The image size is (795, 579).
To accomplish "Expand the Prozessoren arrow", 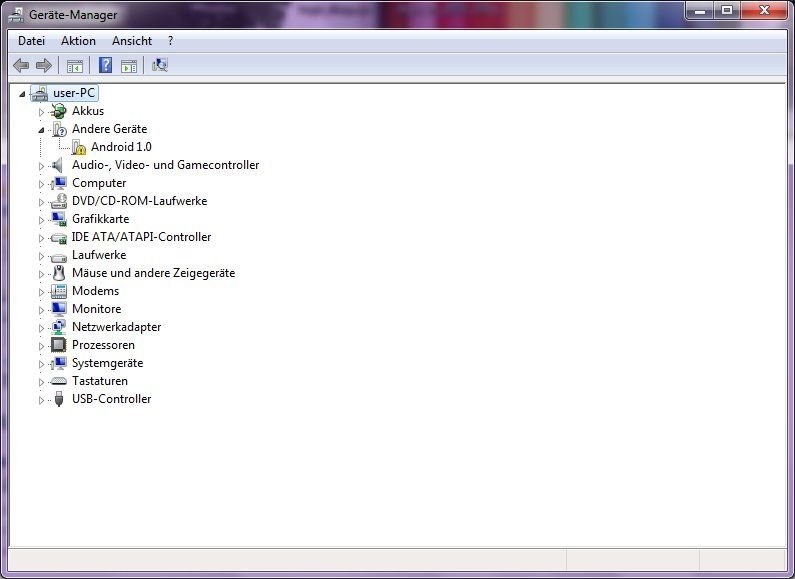I will click(x=42, y=346).
